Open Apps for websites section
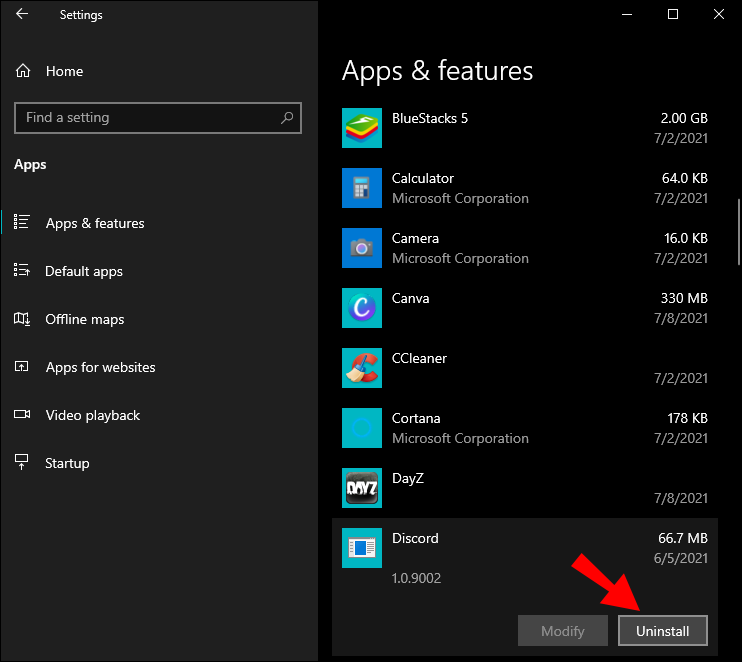Viewport: 742px width, 662px height. click(100, 367)
